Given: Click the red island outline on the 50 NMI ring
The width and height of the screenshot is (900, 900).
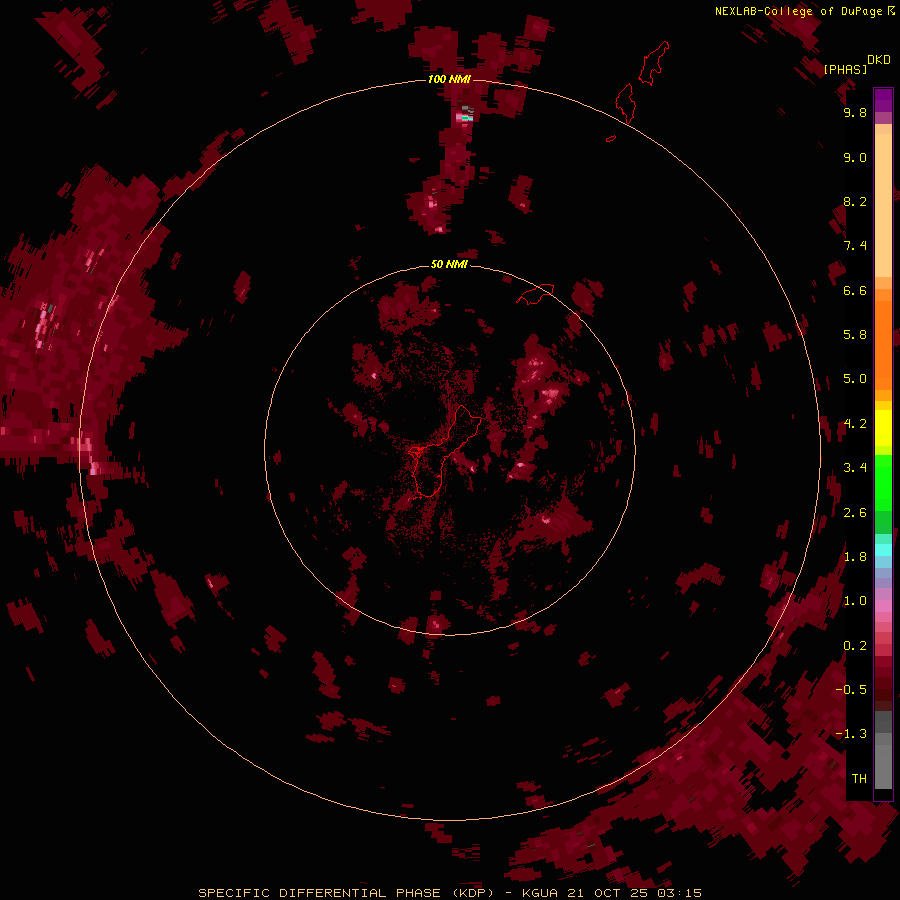Looking at the screenshot, I should 535,294.
